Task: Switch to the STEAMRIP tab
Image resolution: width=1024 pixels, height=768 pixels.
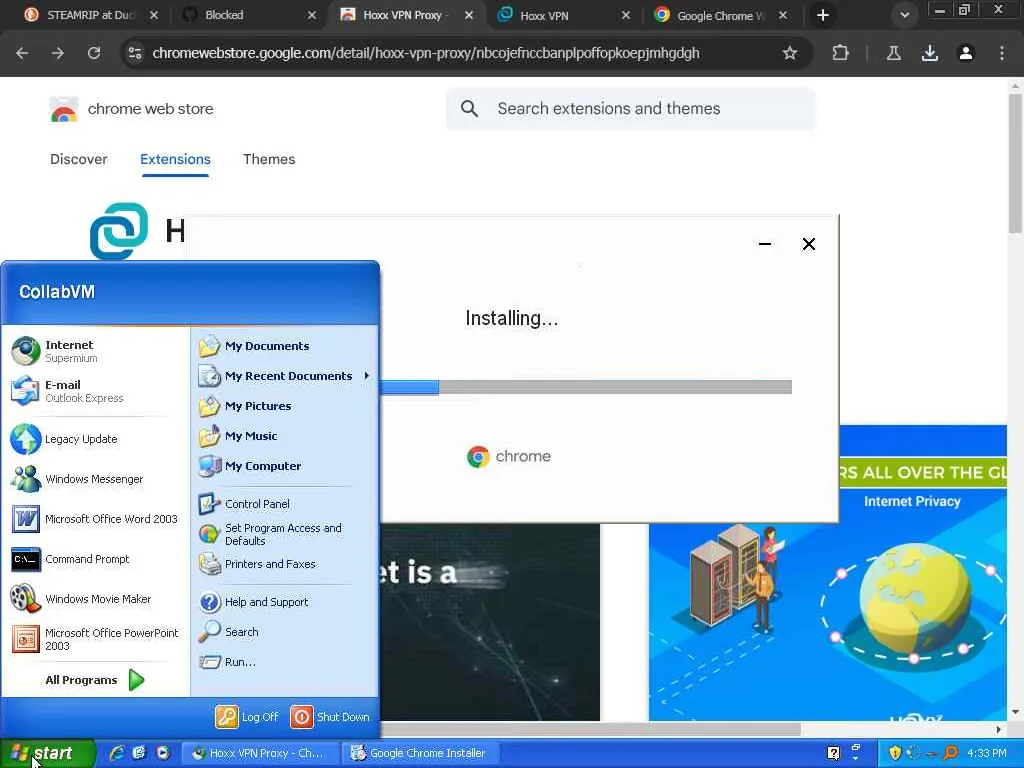Action: click(x=89, y=15)
